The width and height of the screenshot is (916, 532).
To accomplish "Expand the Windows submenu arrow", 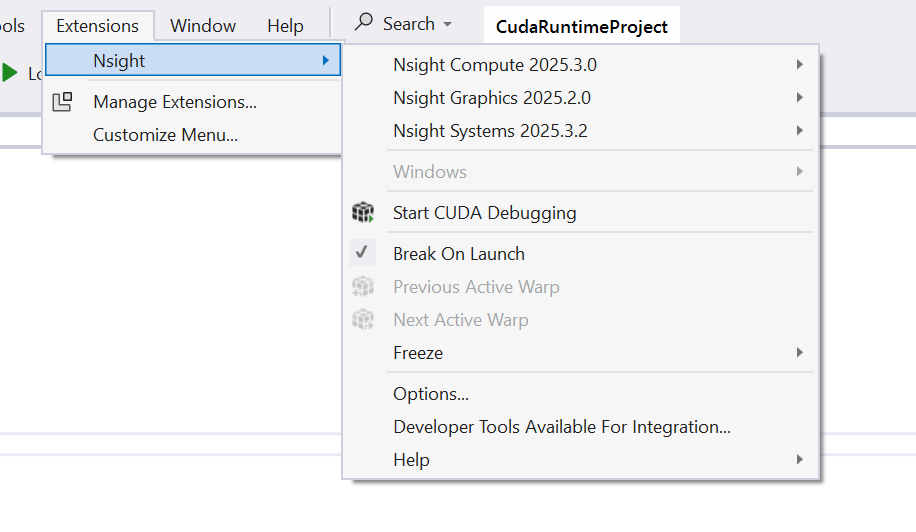I will point(800,171).
